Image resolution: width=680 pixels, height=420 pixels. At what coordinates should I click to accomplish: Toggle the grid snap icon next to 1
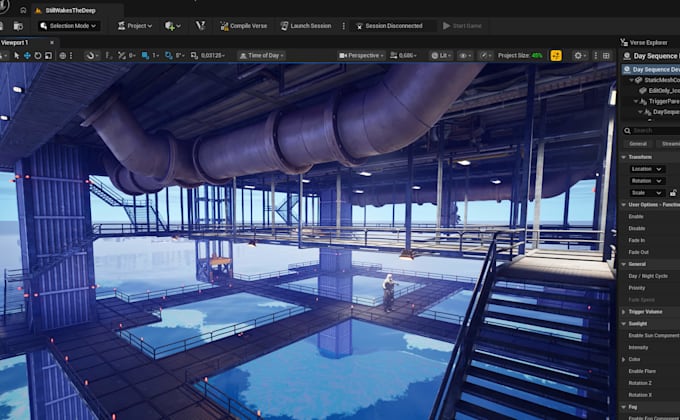[x=145, y=56]
